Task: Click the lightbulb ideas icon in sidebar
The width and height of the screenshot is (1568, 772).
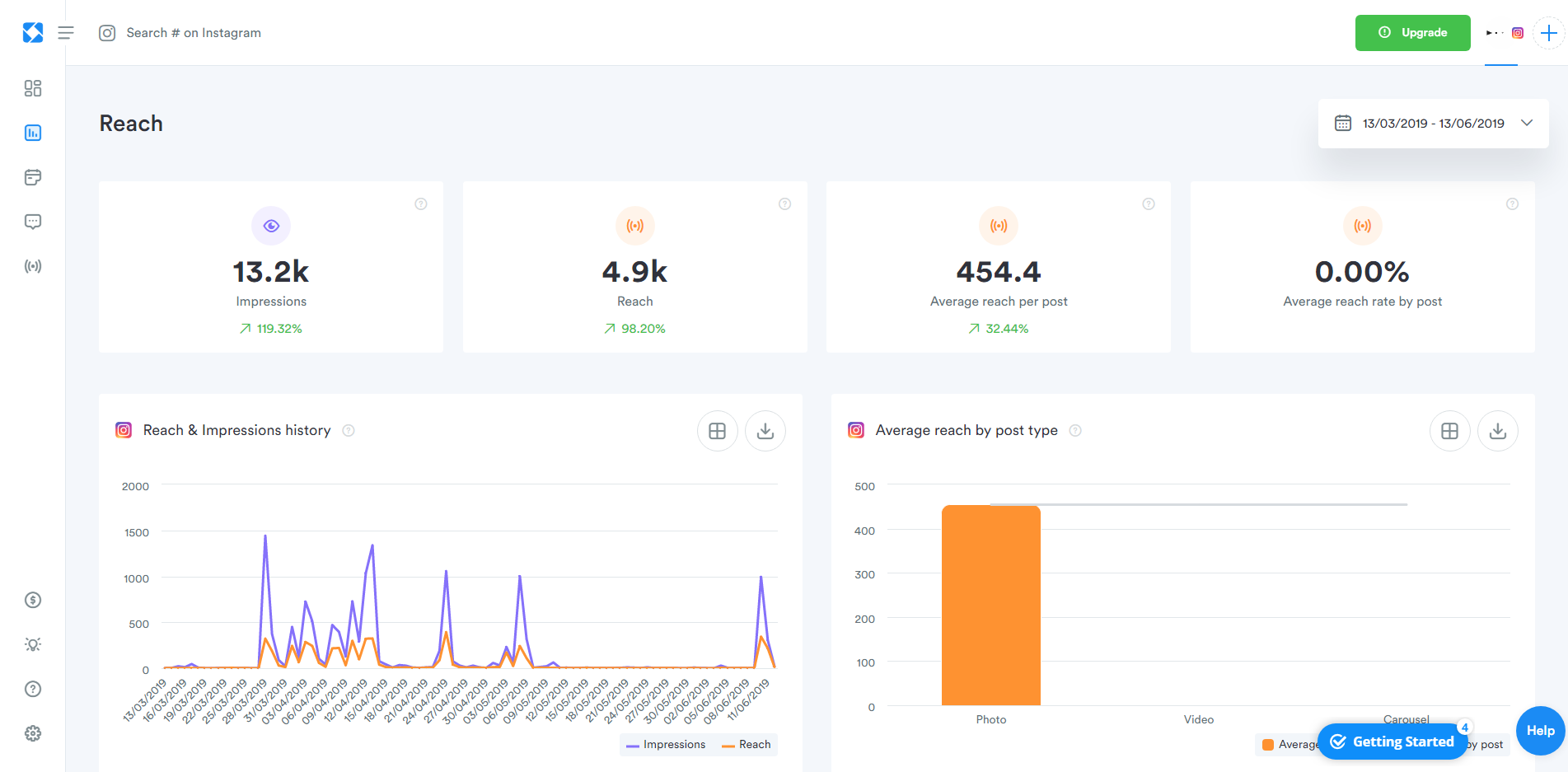Action: [33, 644]
